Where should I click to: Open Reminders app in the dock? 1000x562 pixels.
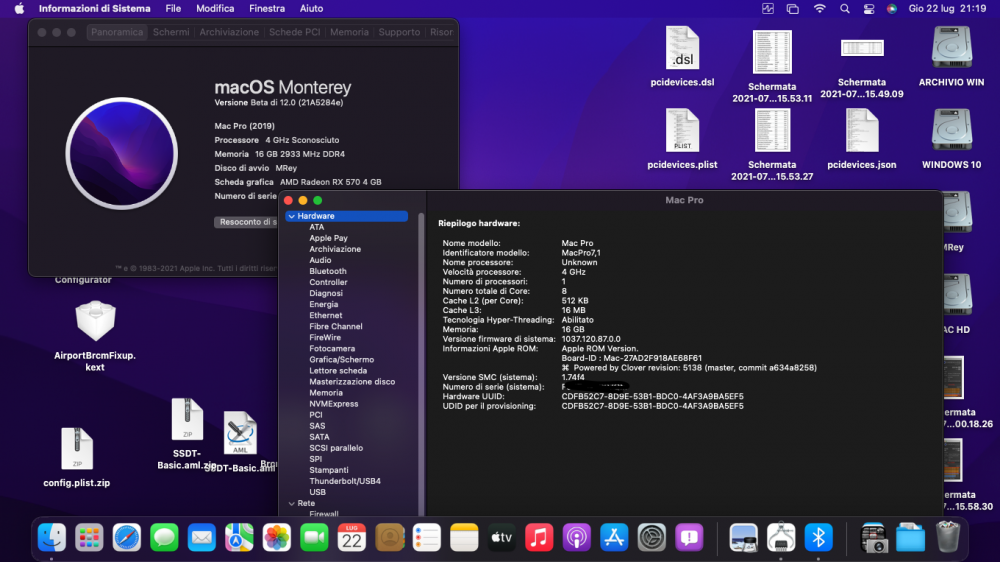(x=427, y=538)
